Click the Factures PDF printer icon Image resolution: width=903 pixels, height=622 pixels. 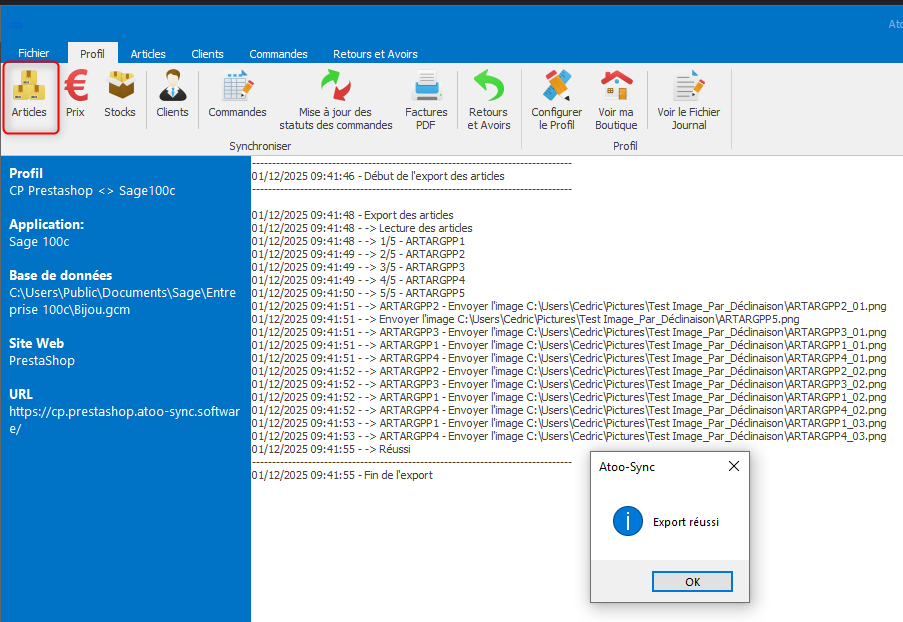[x=426, y=100]
